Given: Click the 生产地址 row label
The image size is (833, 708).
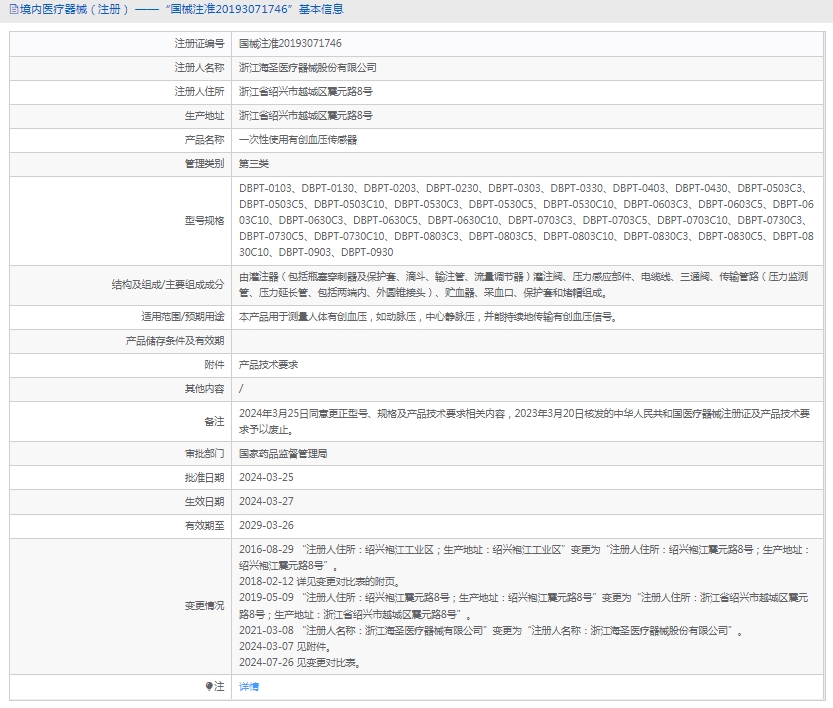Looking at the screenshot, I should point(204,116).
